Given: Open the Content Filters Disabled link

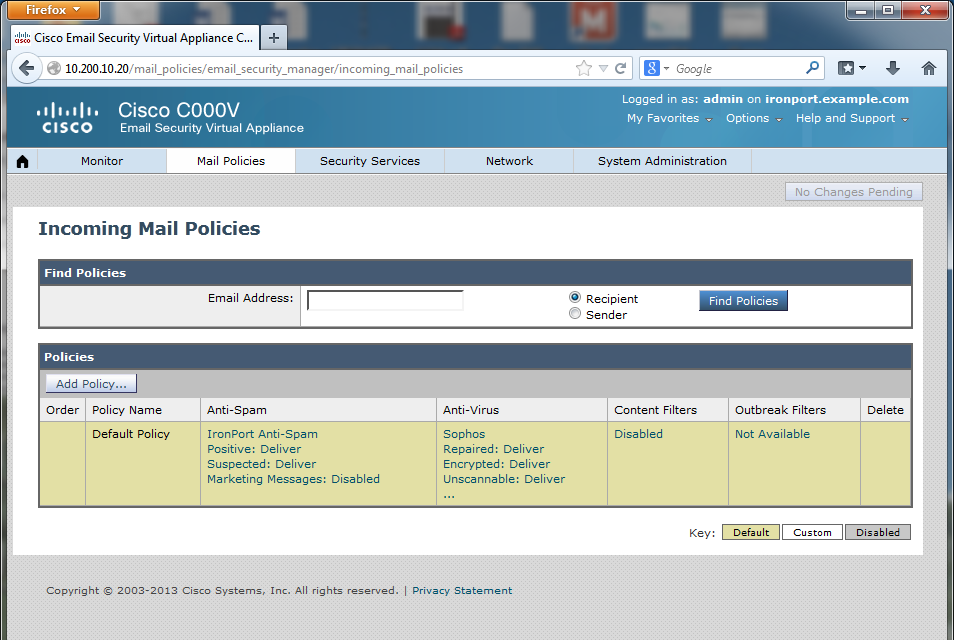Looking at the screenshot, I should 638,434.
